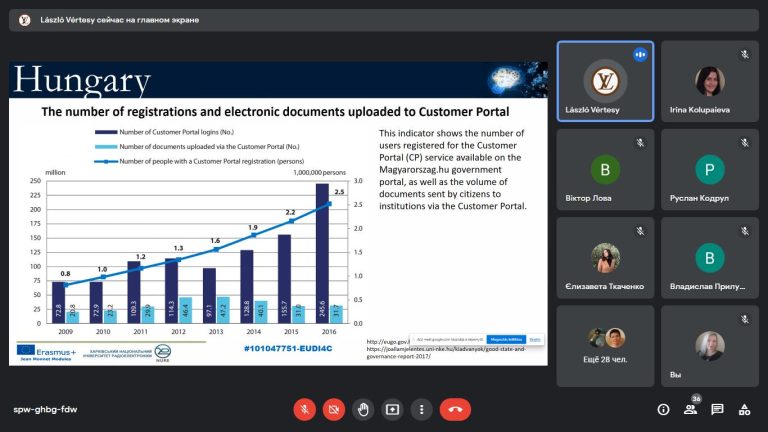Screen dimensions: 768x432
Task: Open the Ещё 28 чел. tile
Action: [605, 346]
